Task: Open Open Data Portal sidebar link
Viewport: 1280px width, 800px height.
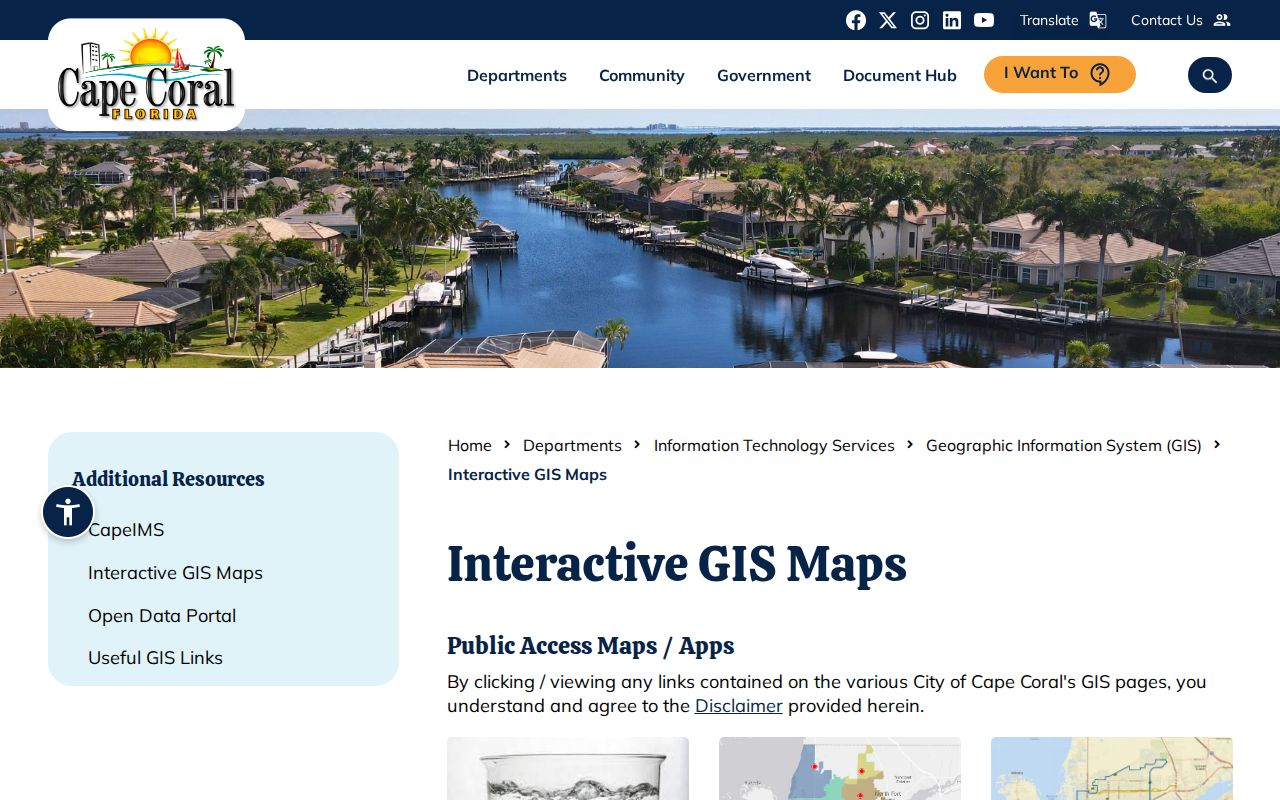Action: [162, 616]
